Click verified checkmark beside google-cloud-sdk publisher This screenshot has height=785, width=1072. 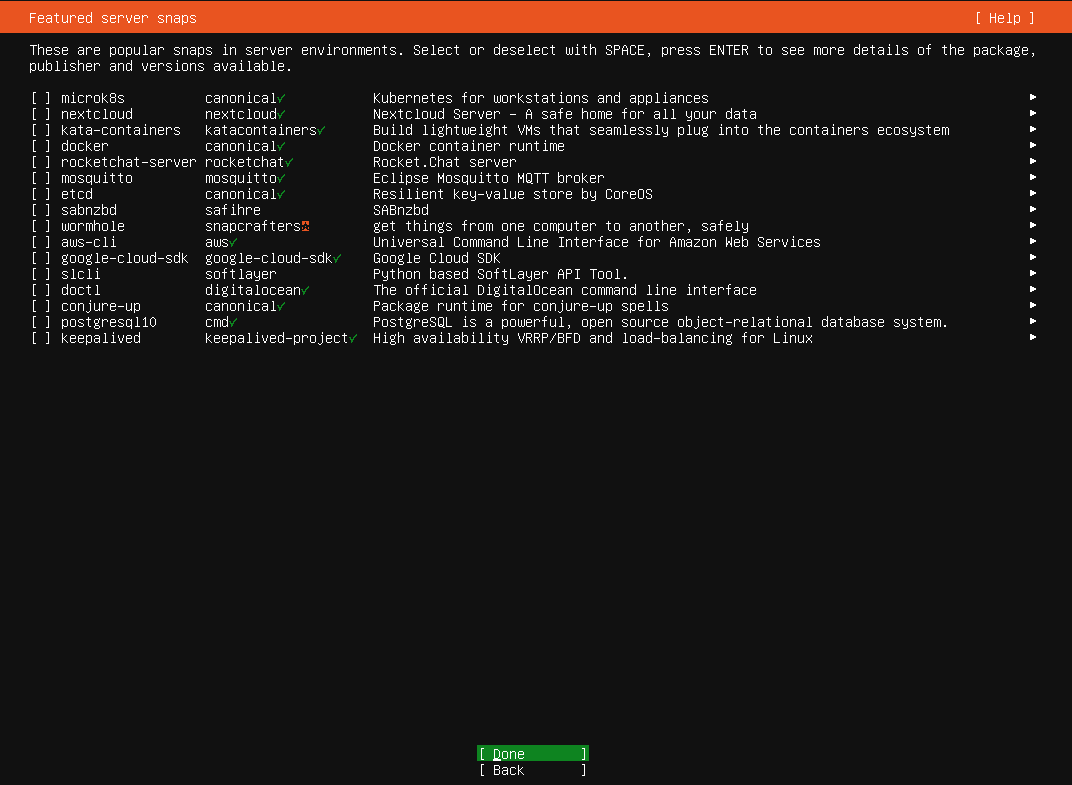coord(337,258)
